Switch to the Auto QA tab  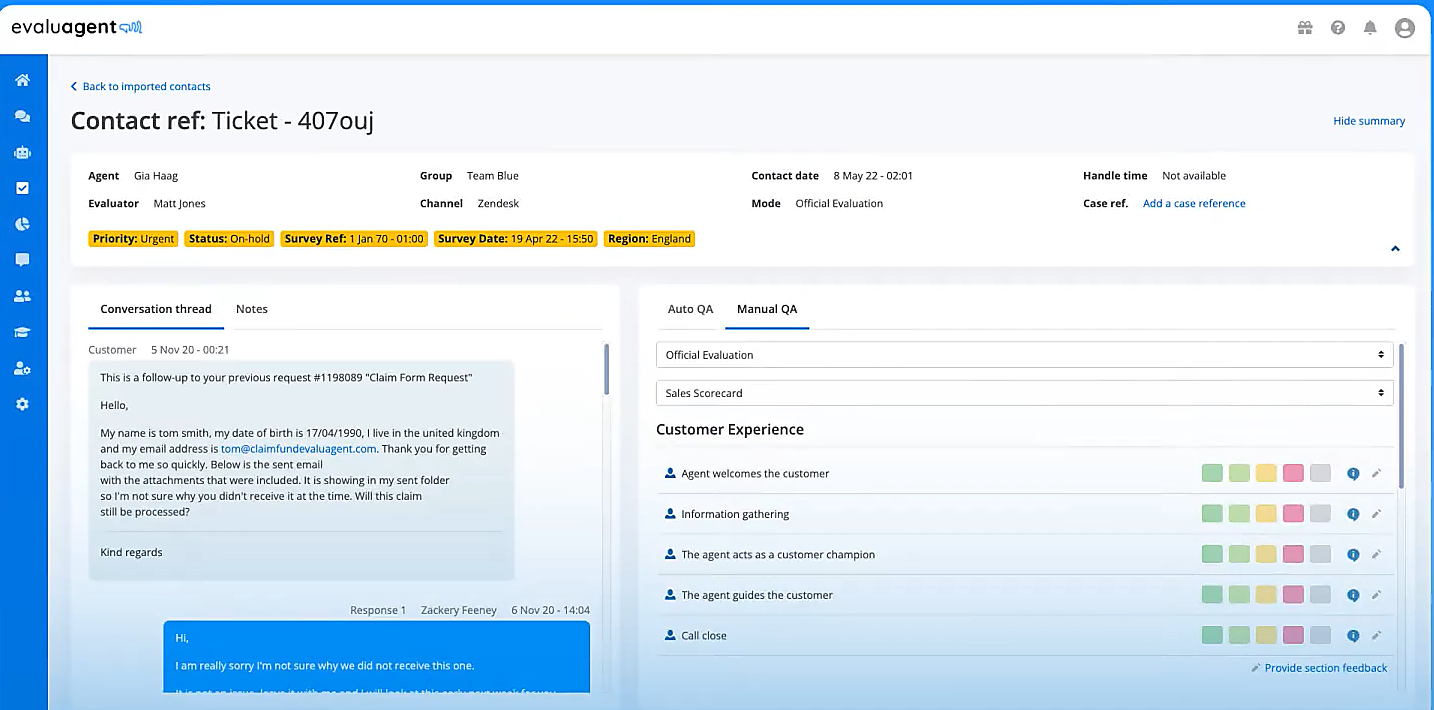click(690, 309)
